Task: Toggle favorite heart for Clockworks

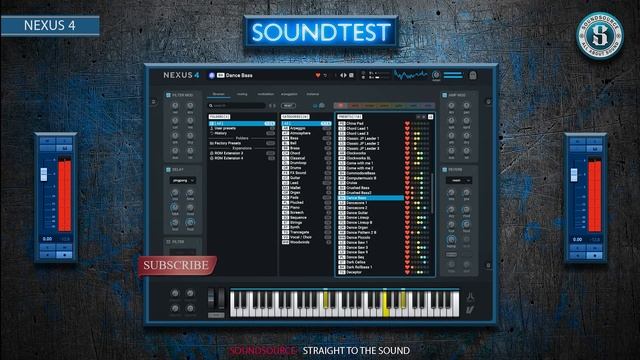Action: [407, 153]
